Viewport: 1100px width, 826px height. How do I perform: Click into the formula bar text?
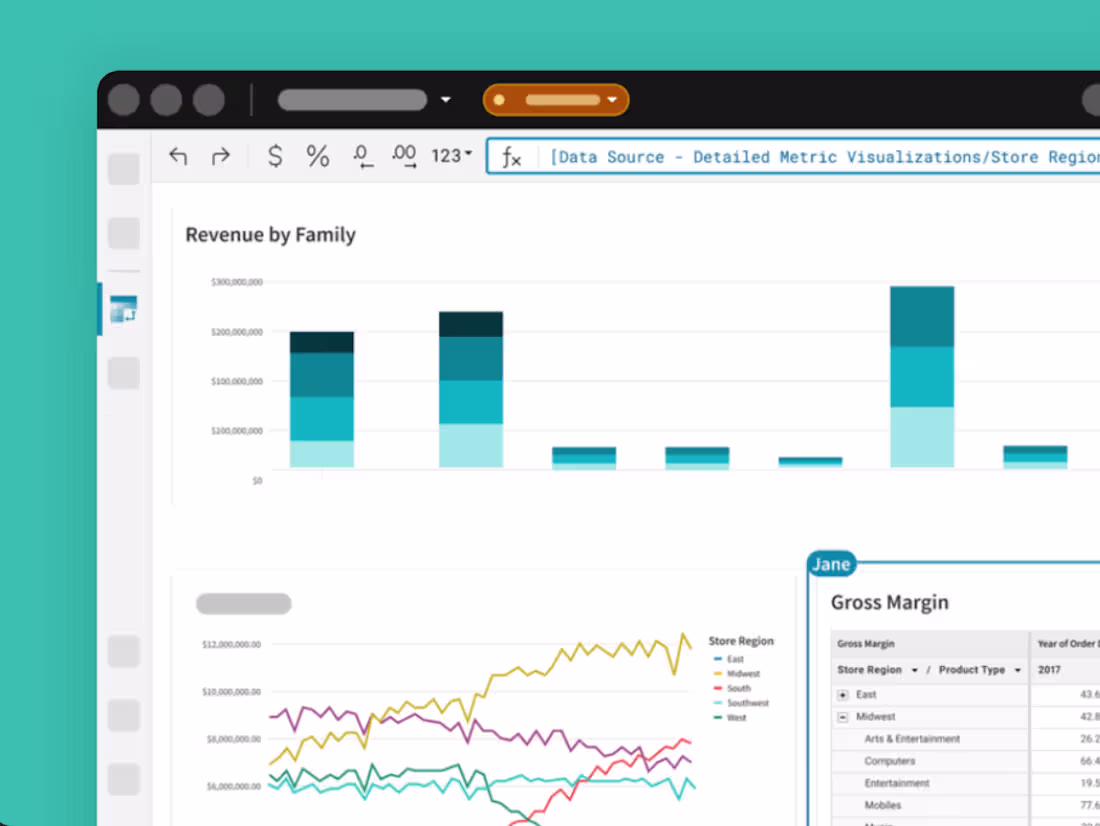[824, 157]
